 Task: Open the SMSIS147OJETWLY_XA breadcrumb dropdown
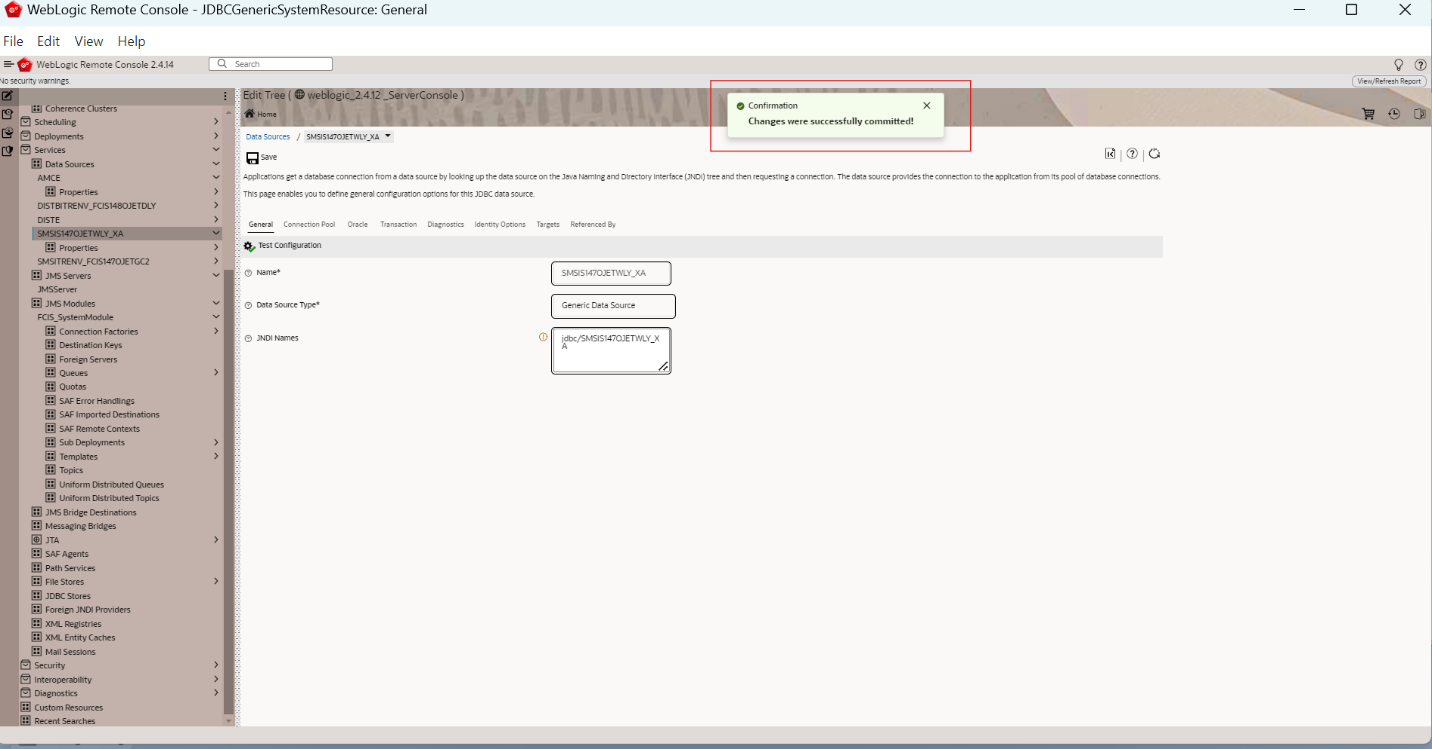[388, 136]
